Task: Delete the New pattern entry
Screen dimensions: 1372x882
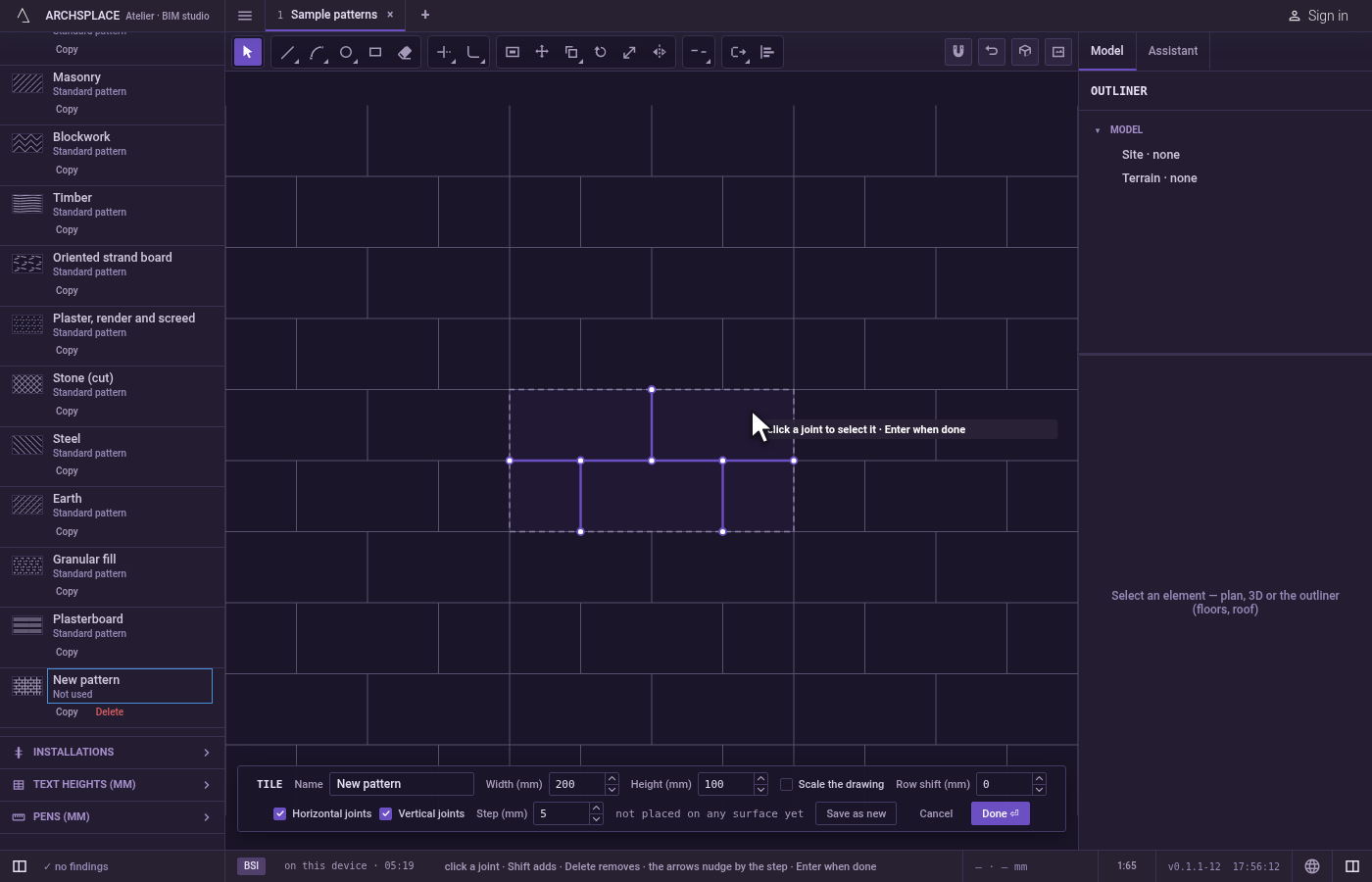Action: [110, 712]
